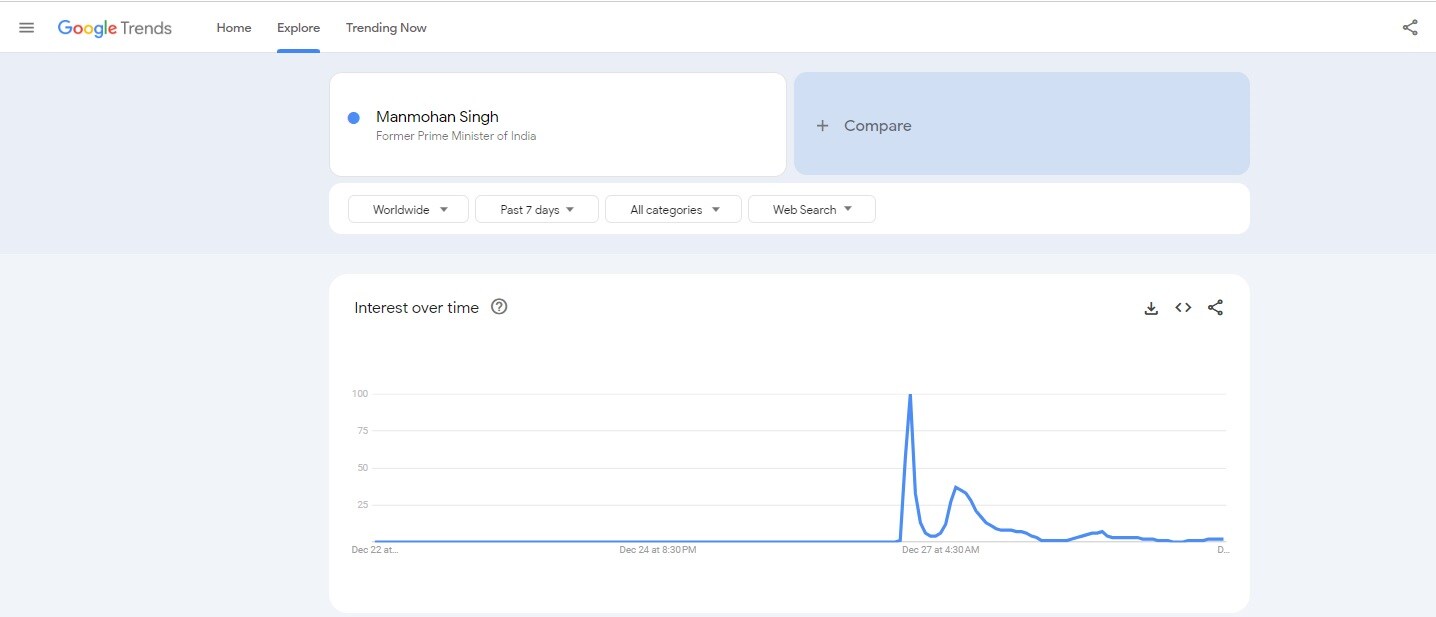The image size is (1436, 617).
Task: Switch to the Trending Now tab
Action: pyautogui.click(x=386, y=28)
